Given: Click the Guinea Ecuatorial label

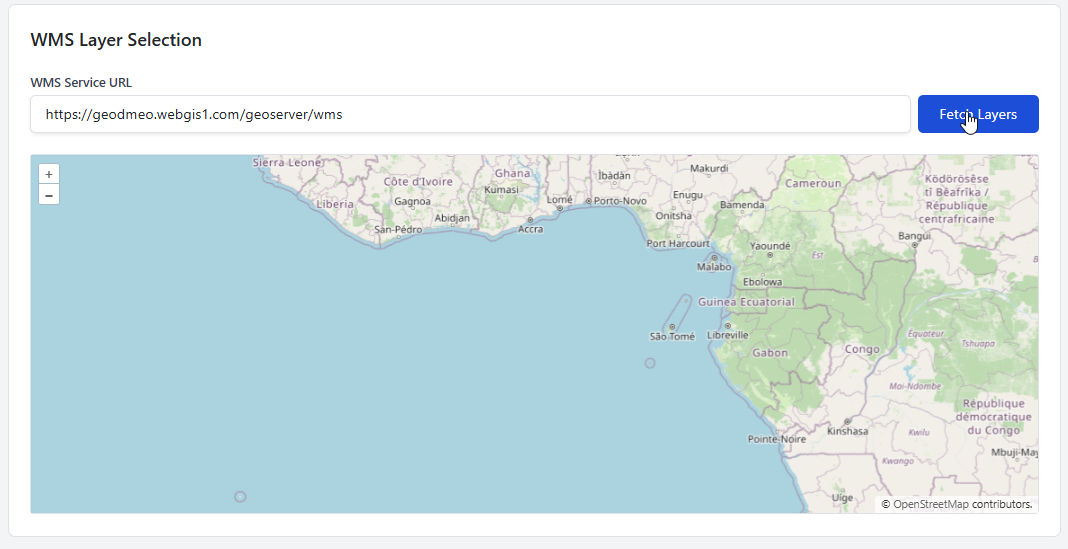Looking at the screenshot, I should coord(746,301).
